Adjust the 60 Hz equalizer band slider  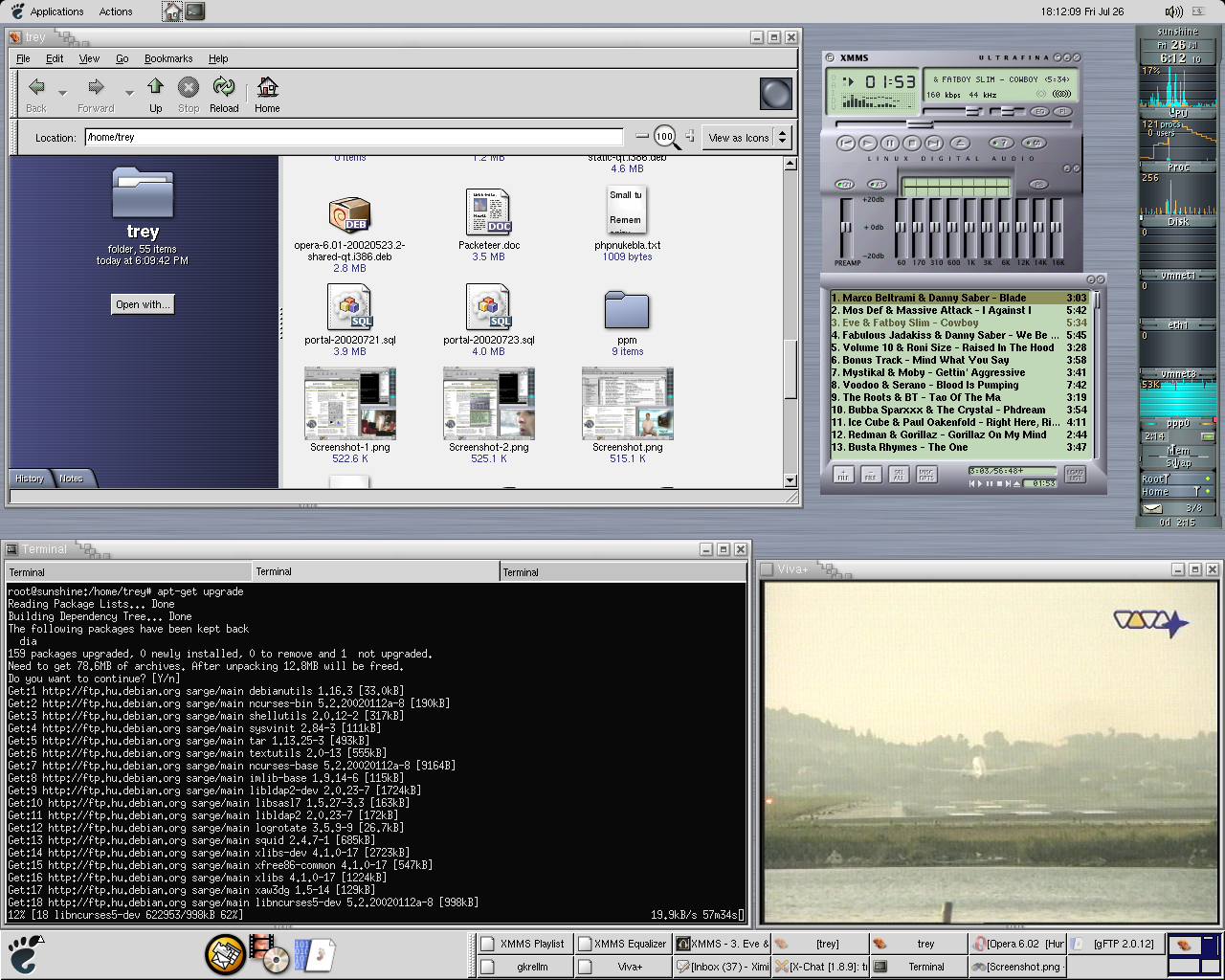[901, 228]
